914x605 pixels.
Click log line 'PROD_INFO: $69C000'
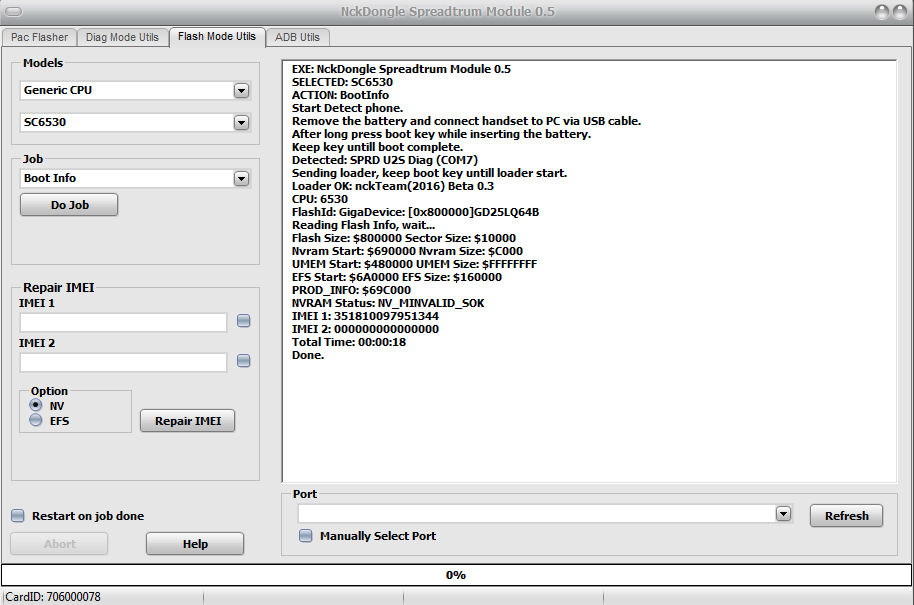[351, 290]
